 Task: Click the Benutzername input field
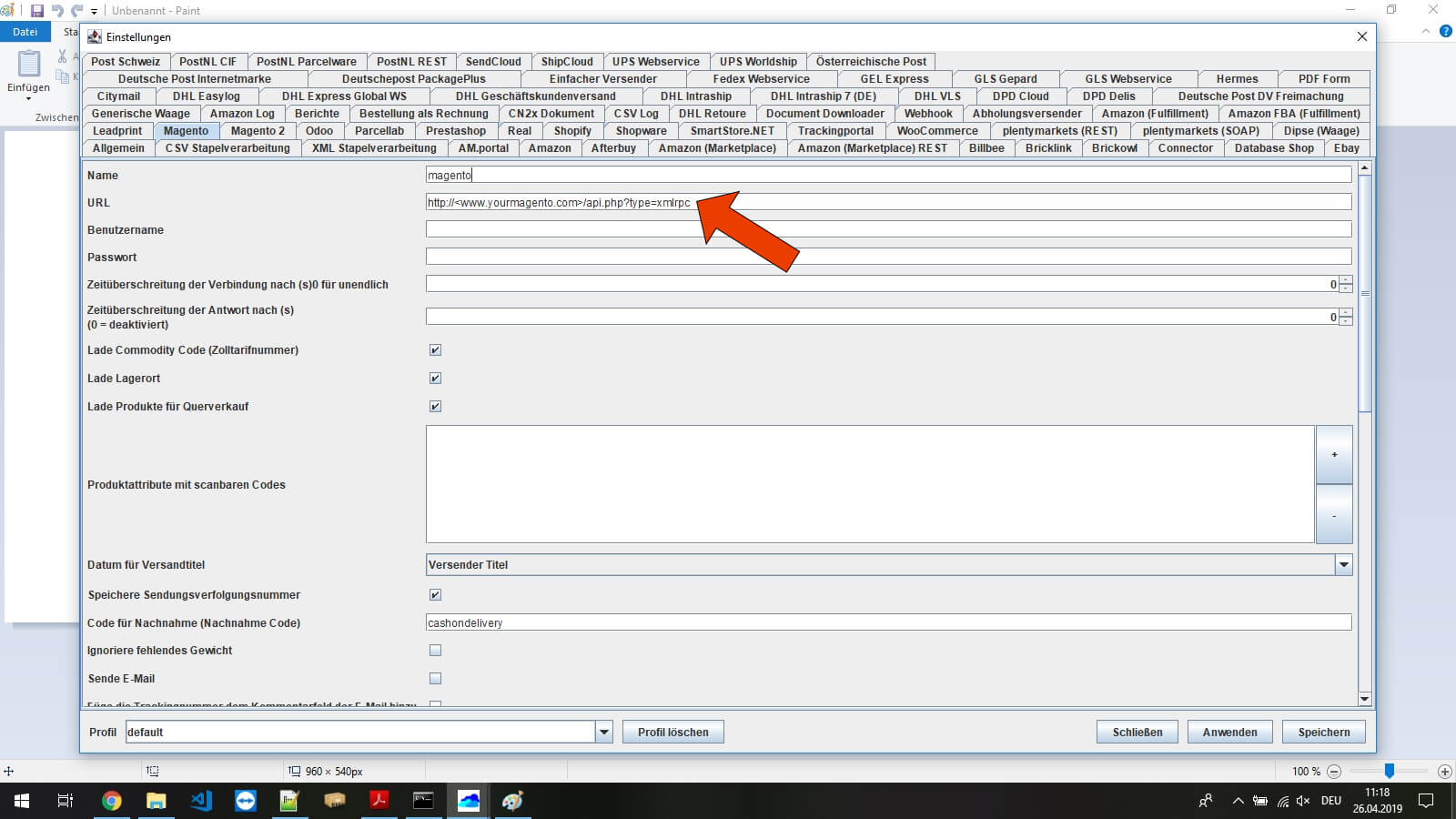pyautogui.click(x=888, y=229)
